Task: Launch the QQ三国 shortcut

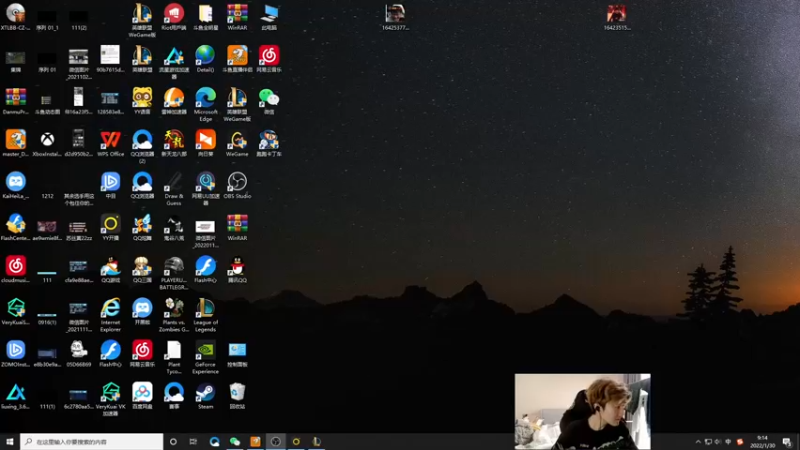Action: 142,269
